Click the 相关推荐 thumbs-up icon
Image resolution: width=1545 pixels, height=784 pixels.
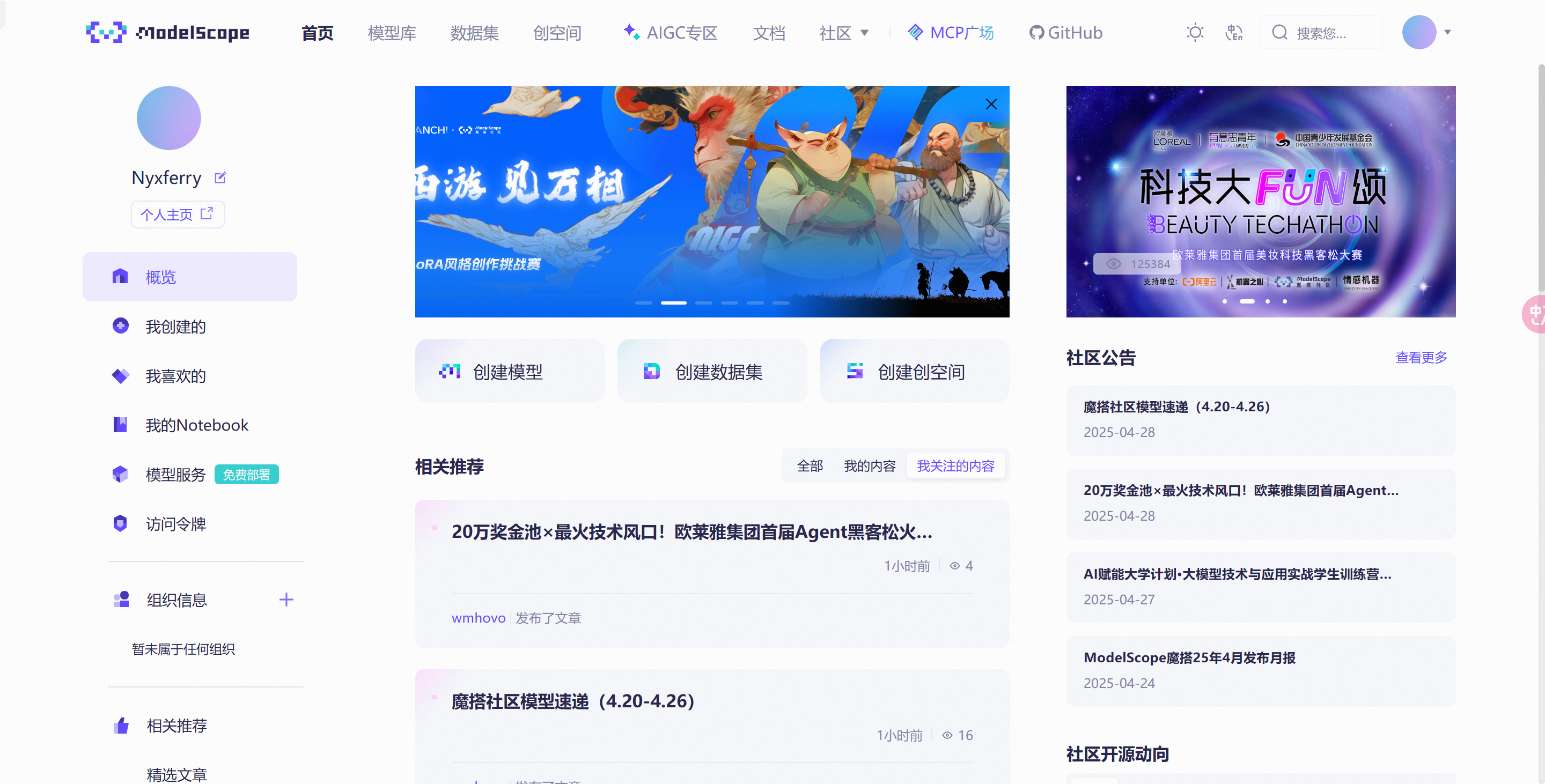click(x=121, y=725)
